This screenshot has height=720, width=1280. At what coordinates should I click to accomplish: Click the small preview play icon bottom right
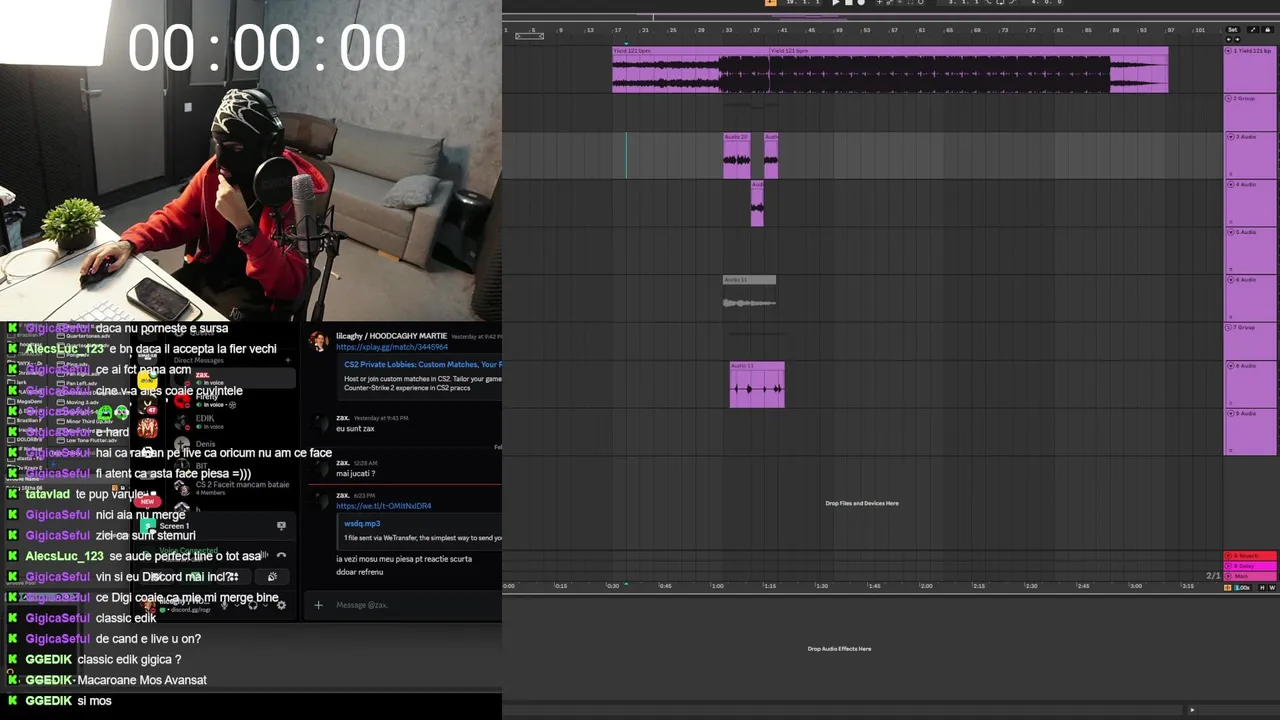tap(1191, 710)
